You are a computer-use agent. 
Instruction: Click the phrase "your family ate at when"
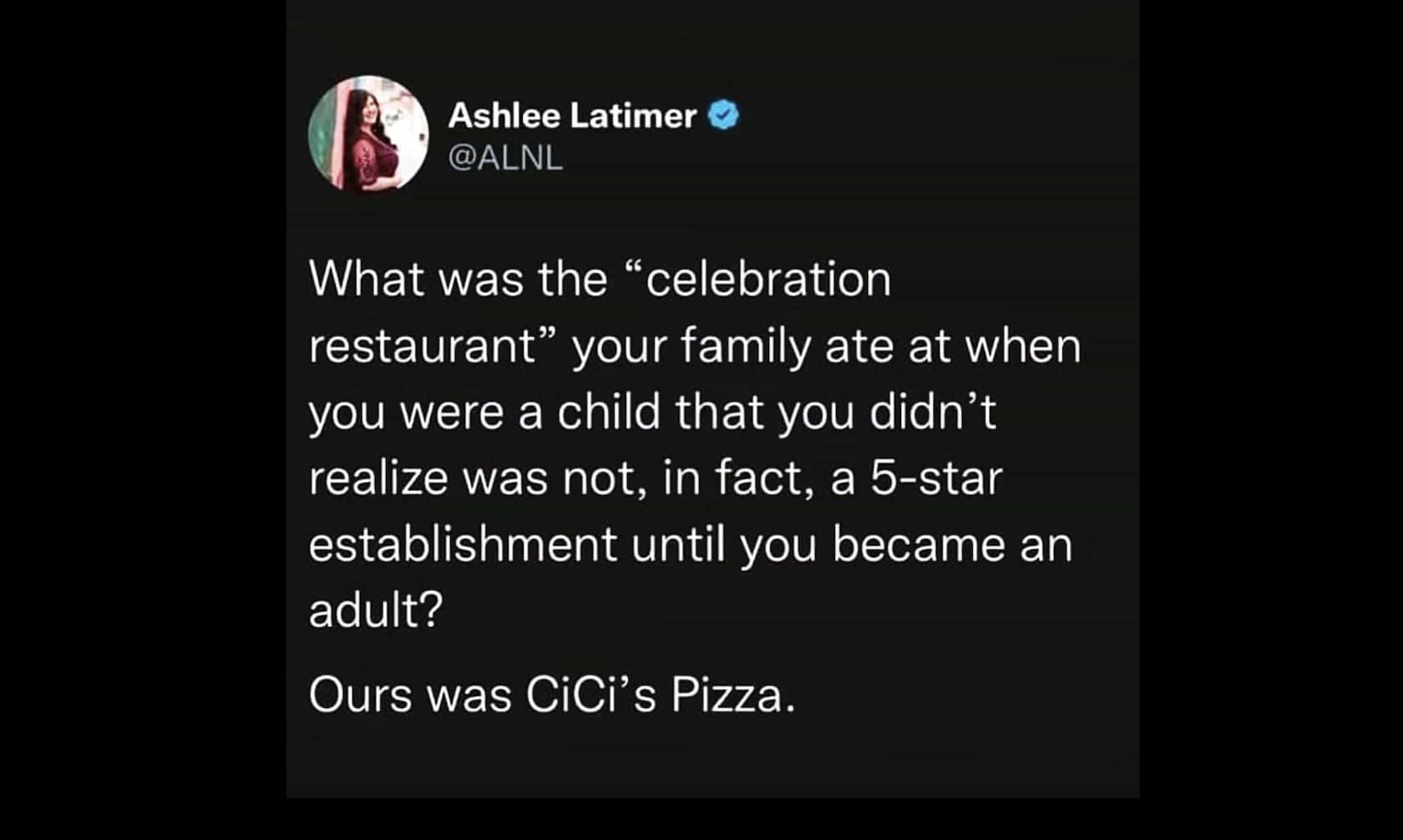827,346
